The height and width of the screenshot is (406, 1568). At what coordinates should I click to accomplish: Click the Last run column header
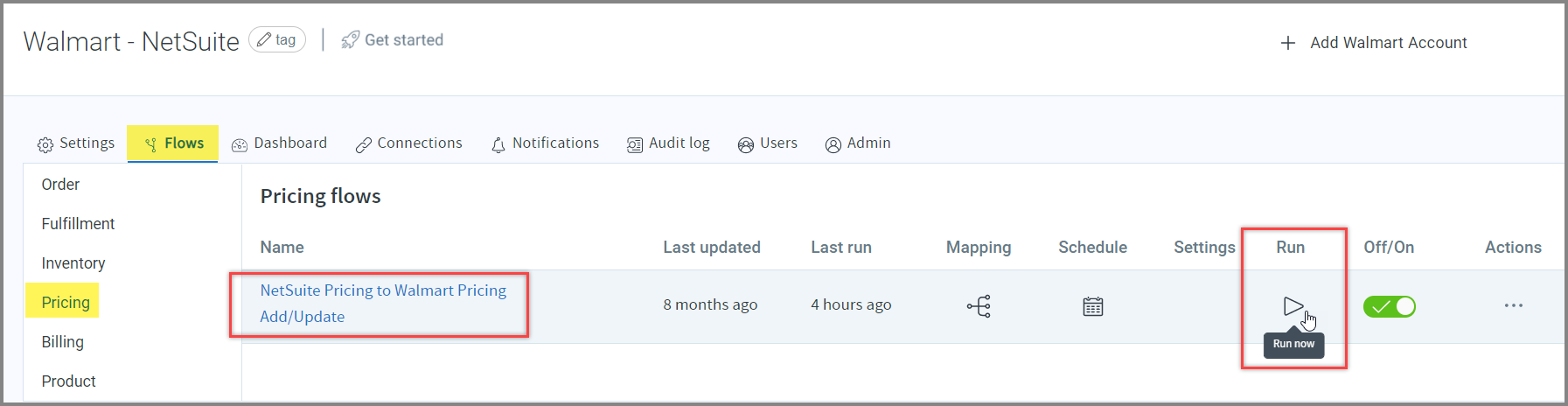pos(841,248)
